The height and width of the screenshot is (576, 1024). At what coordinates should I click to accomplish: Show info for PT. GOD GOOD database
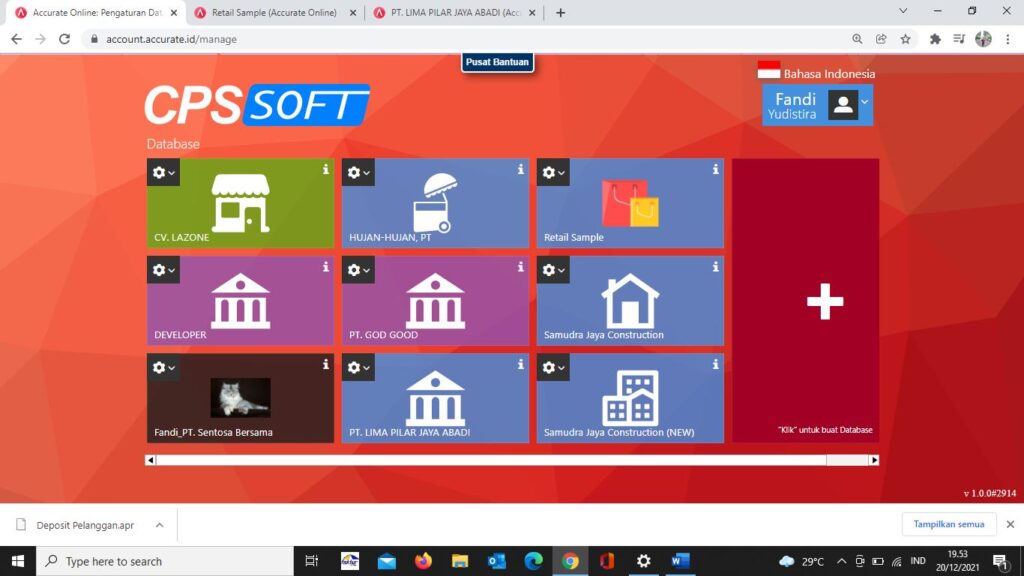pos(520,266)
